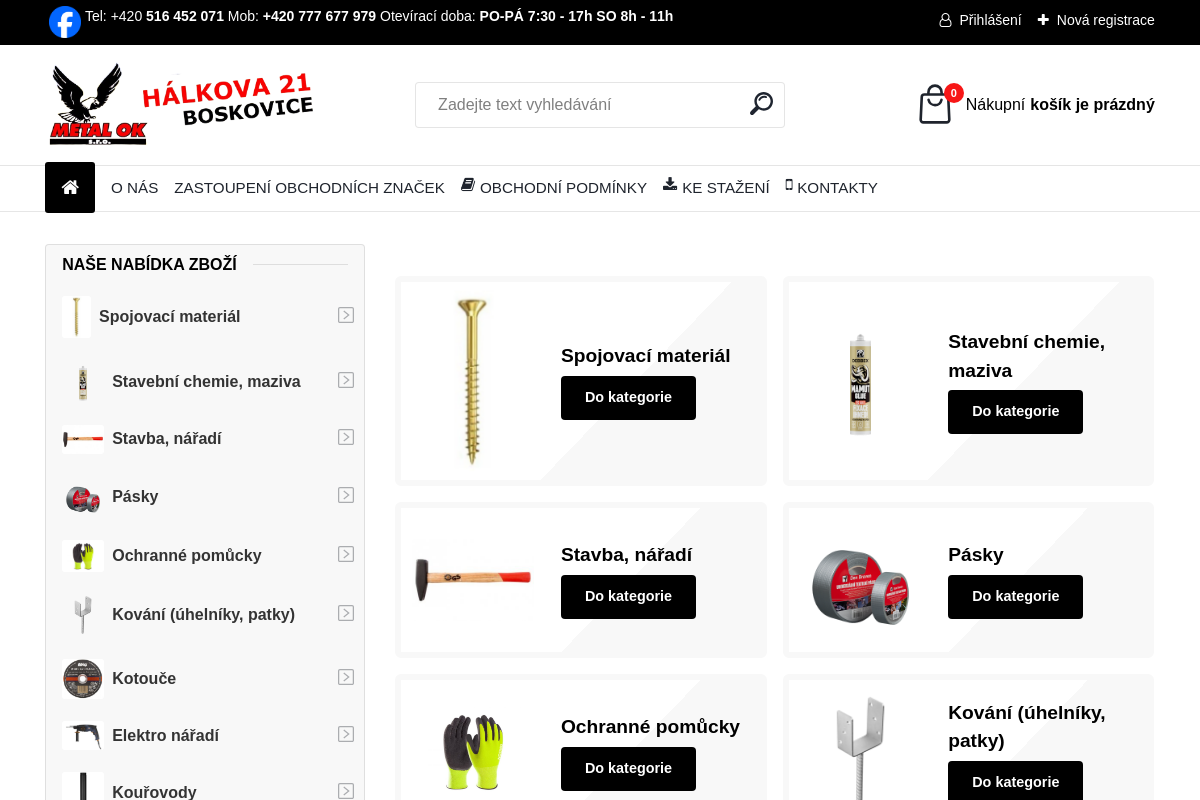Expand Kotouče category arrow

point(346,677)
